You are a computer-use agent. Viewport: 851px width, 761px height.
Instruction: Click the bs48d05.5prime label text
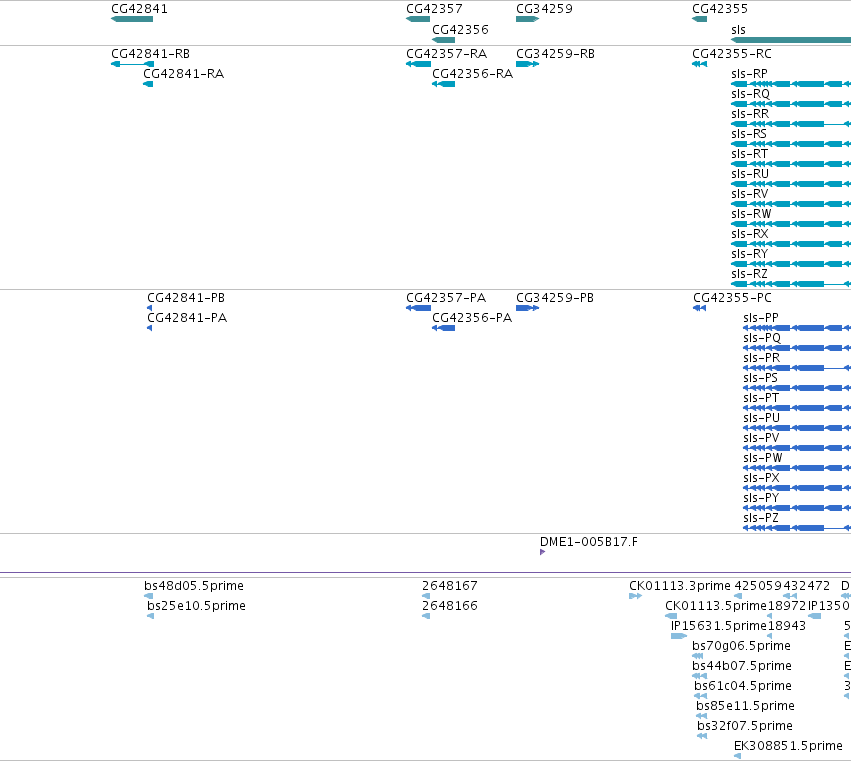click(x=194, y=586)
